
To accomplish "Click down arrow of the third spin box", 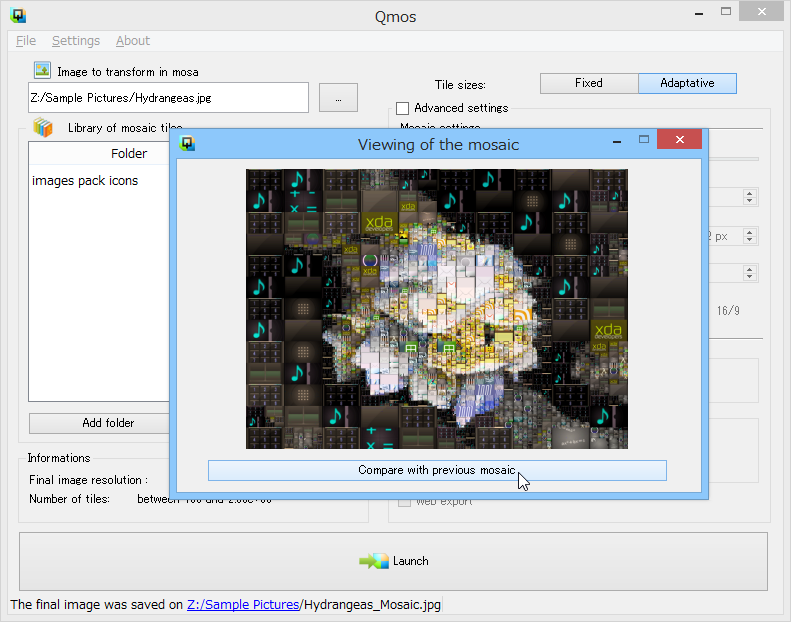I will 750,277.
